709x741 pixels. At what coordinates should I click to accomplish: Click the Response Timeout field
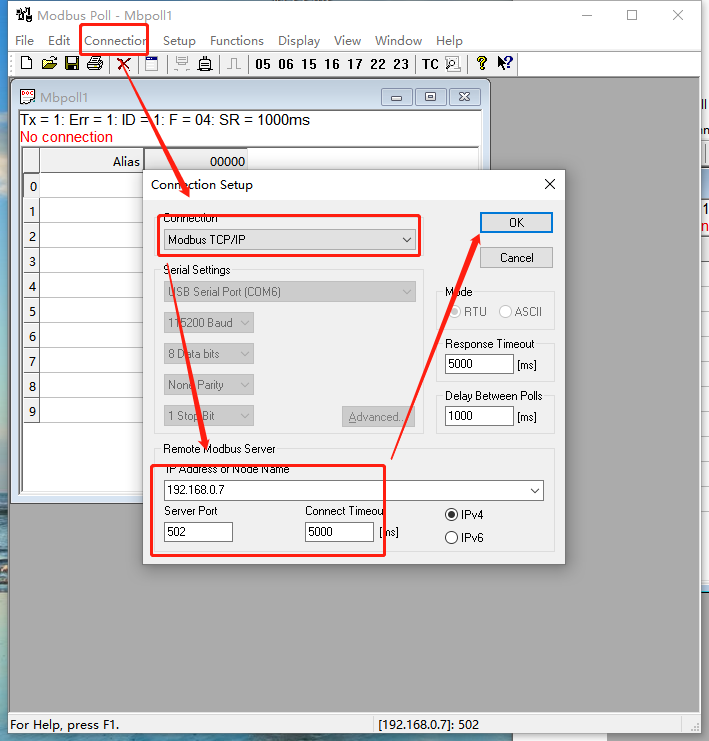479,365
